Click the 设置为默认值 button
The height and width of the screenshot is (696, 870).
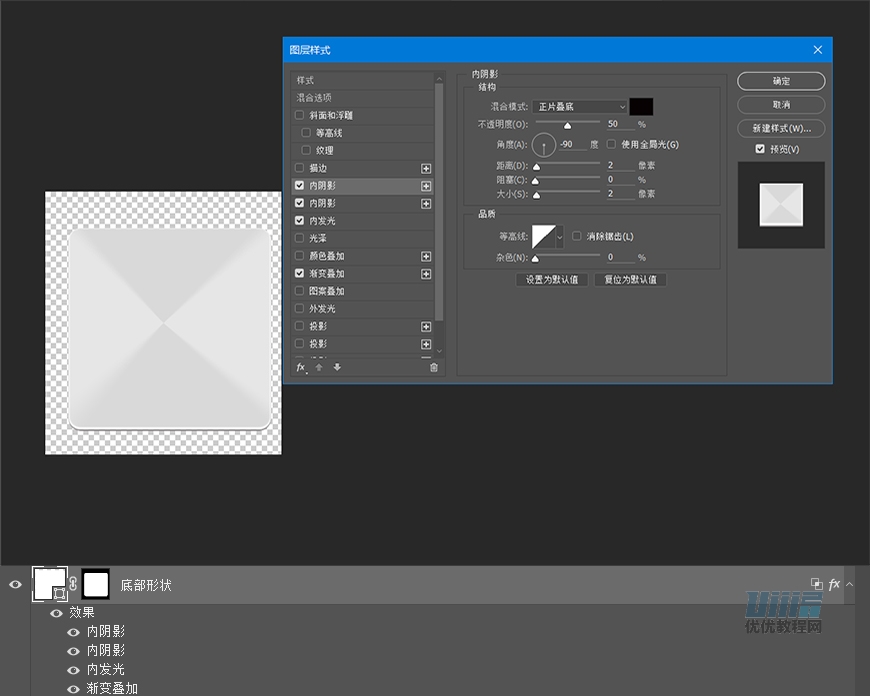pyautogui.click(x=552, y=280)
